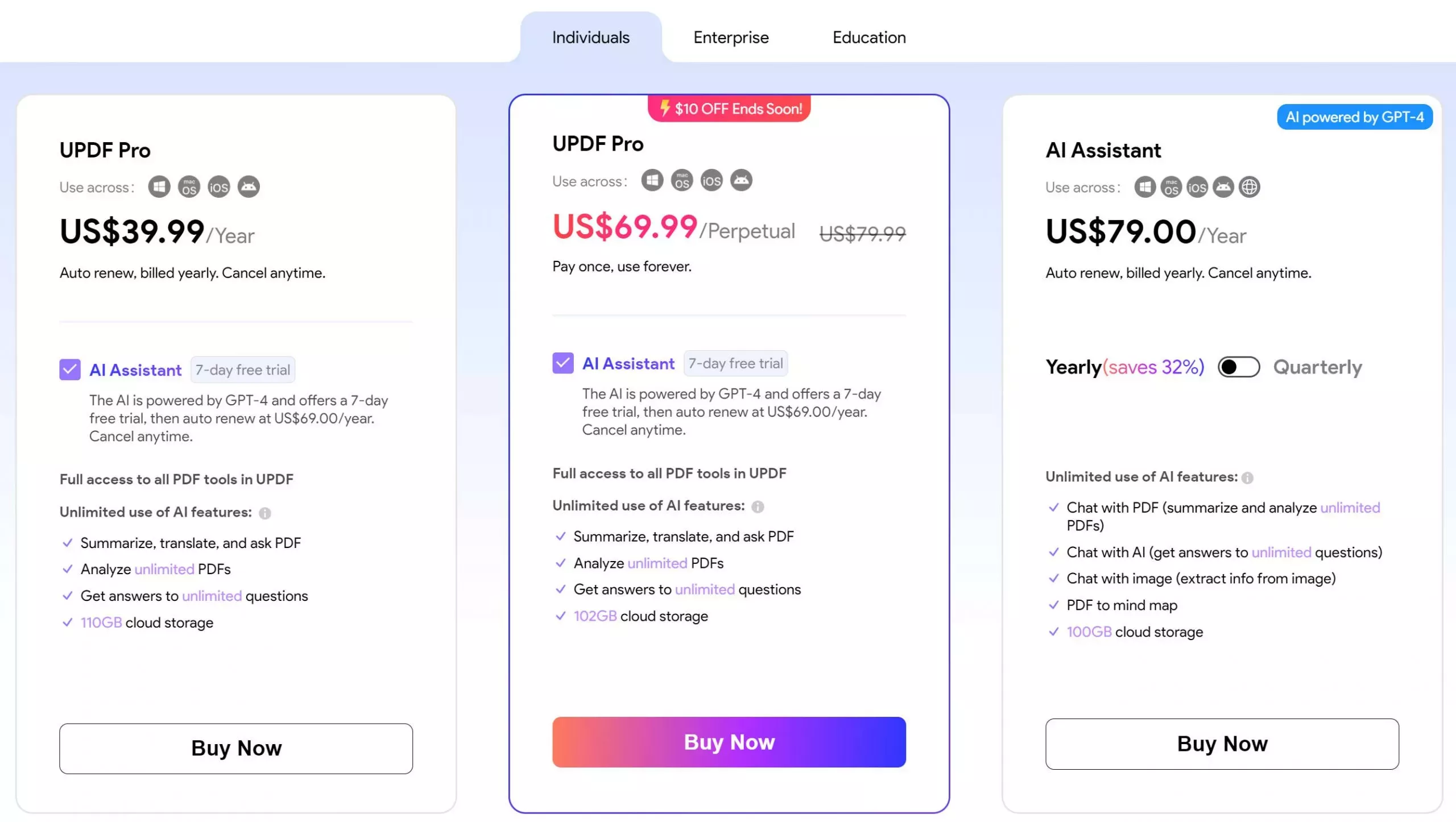
Task: Click macOS icon in perpetual UPDF Pro card
Action: [682, 181]
